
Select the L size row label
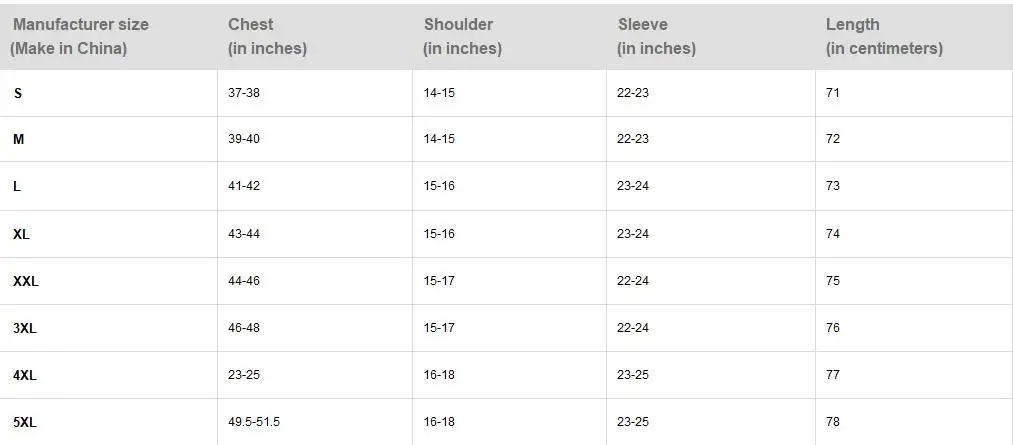click(17, 186)
